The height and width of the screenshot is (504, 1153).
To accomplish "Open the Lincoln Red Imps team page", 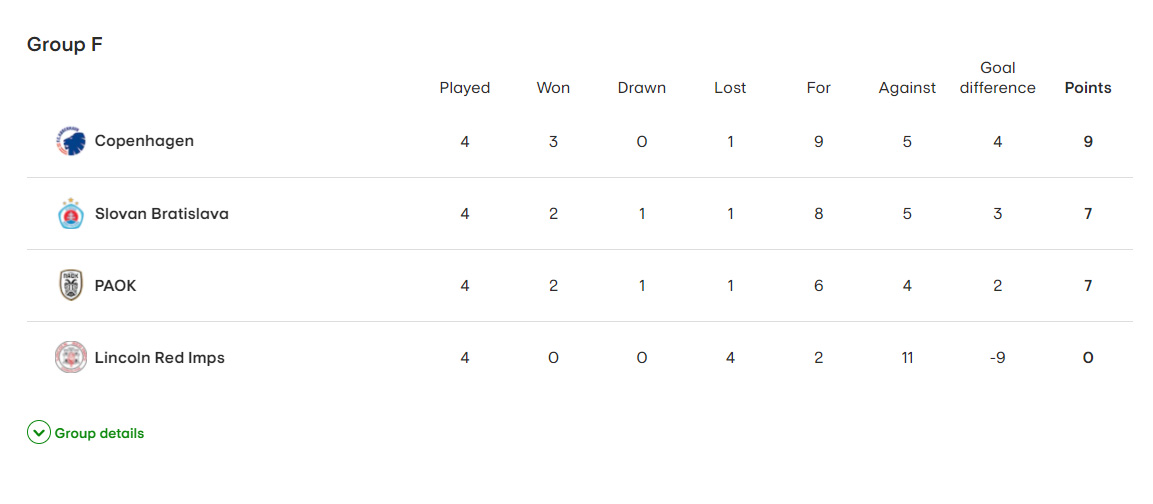I will 159,357.
